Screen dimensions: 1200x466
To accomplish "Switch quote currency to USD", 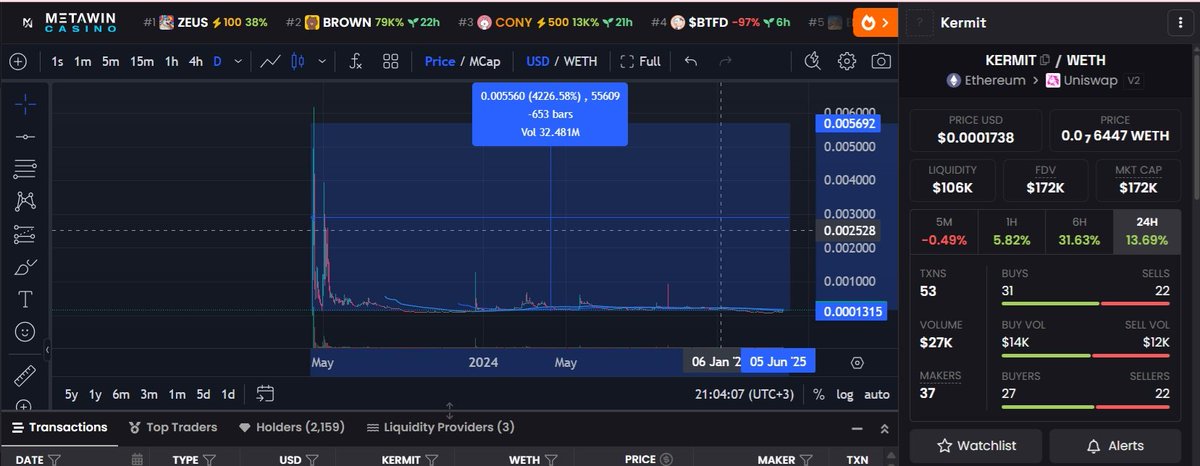I will tap(538, 61).
